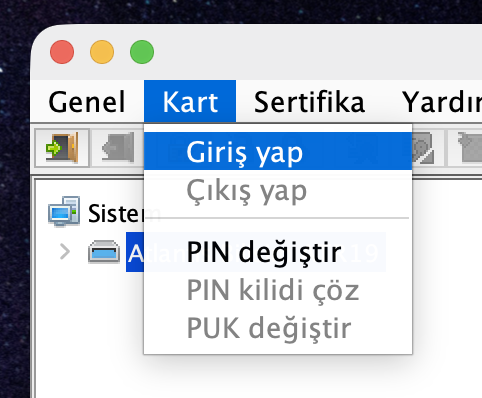Select the disabled Çıkış yap entry

pos(278,191)
